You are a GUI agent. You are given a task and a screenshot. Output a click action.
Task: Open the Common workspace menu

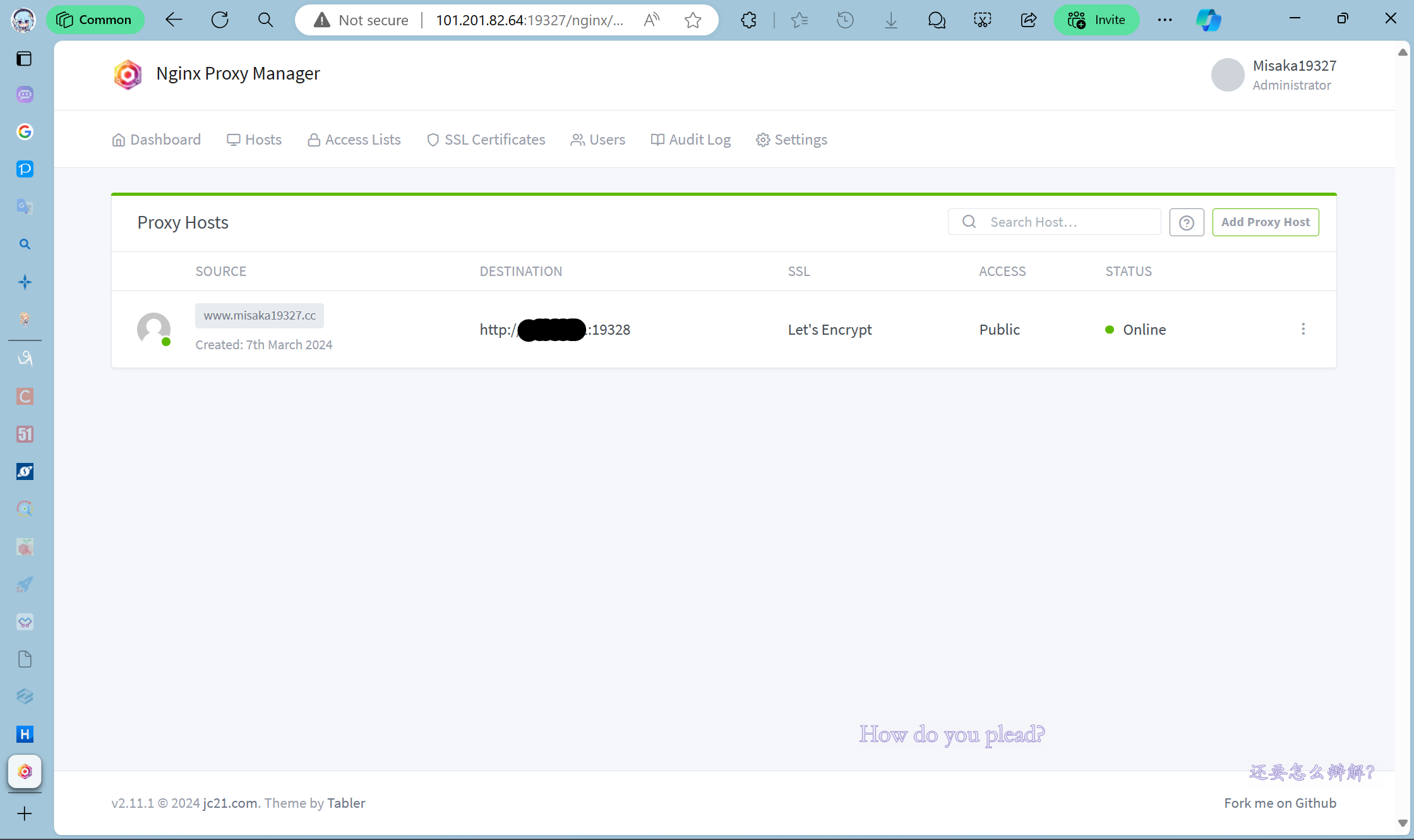pyautogui.click(x=95, y=20)
